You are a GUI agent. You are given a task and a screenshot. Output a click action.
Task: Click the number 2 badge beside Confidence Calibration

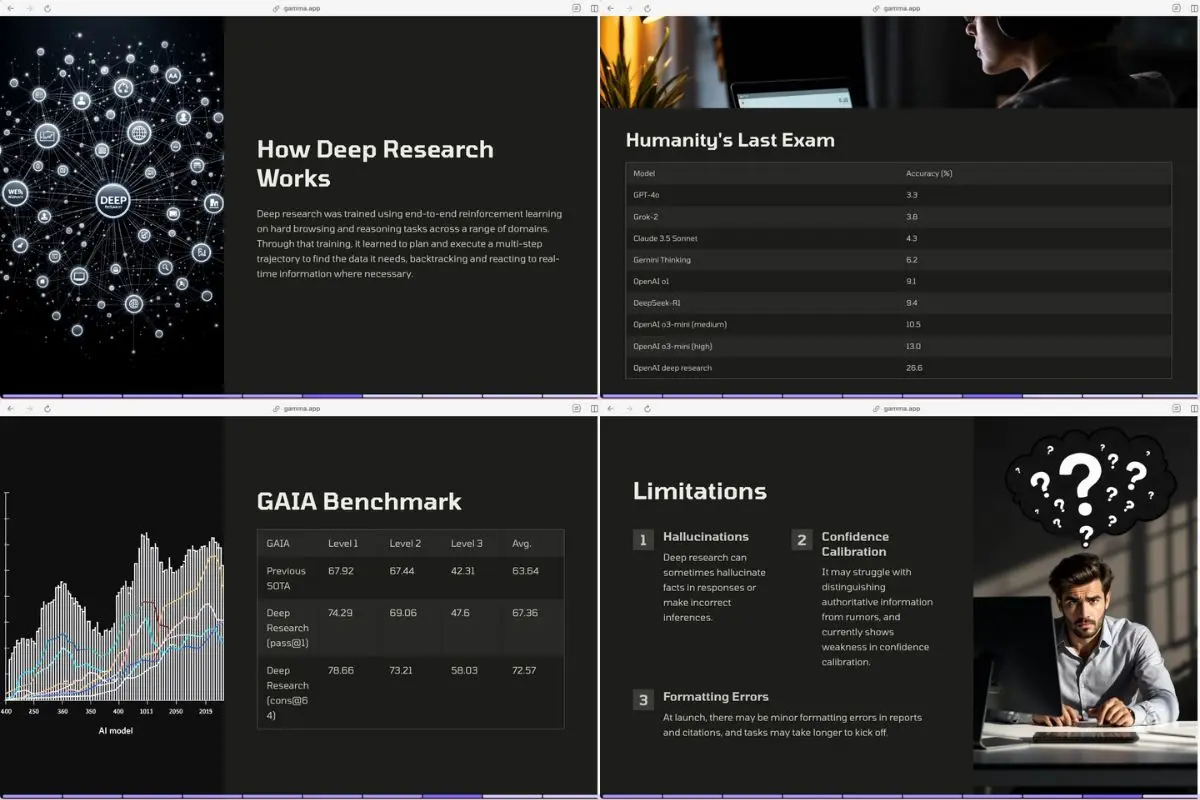tap(802, 540)
